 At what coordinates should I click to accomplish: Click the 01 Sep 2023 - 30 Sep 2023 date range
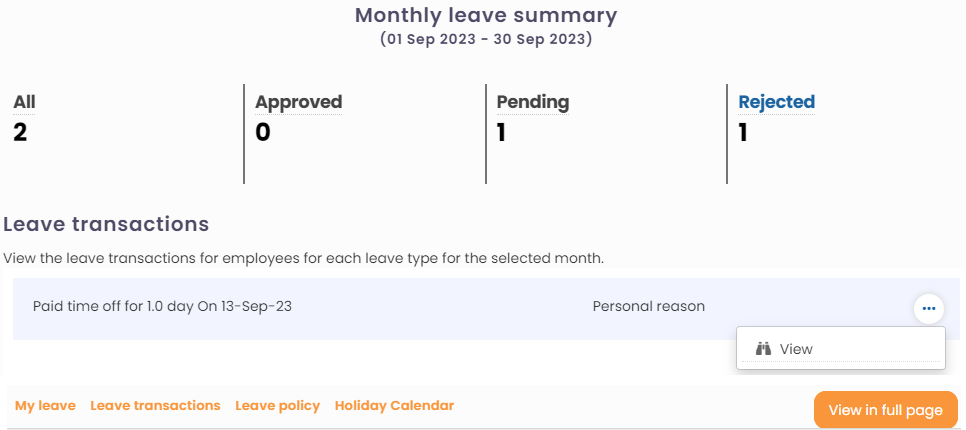pyautogui.click(x=486, y=40)
